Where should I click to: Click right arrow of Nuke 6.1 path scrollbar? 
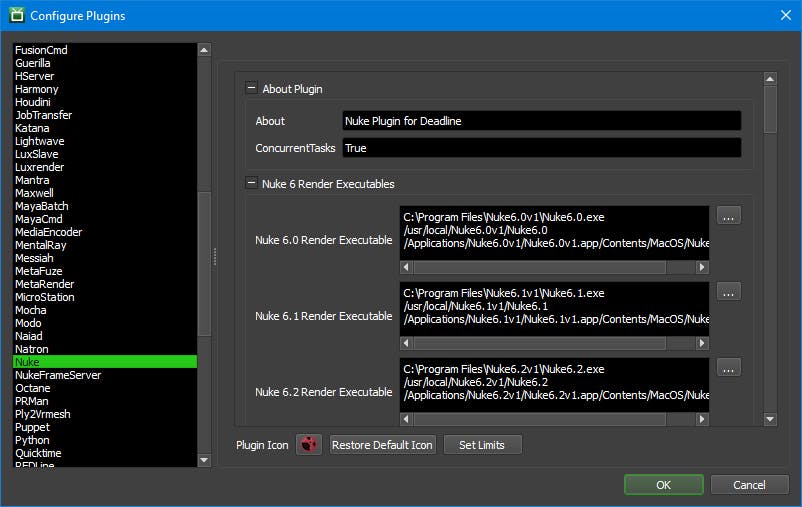coord(702,343)
